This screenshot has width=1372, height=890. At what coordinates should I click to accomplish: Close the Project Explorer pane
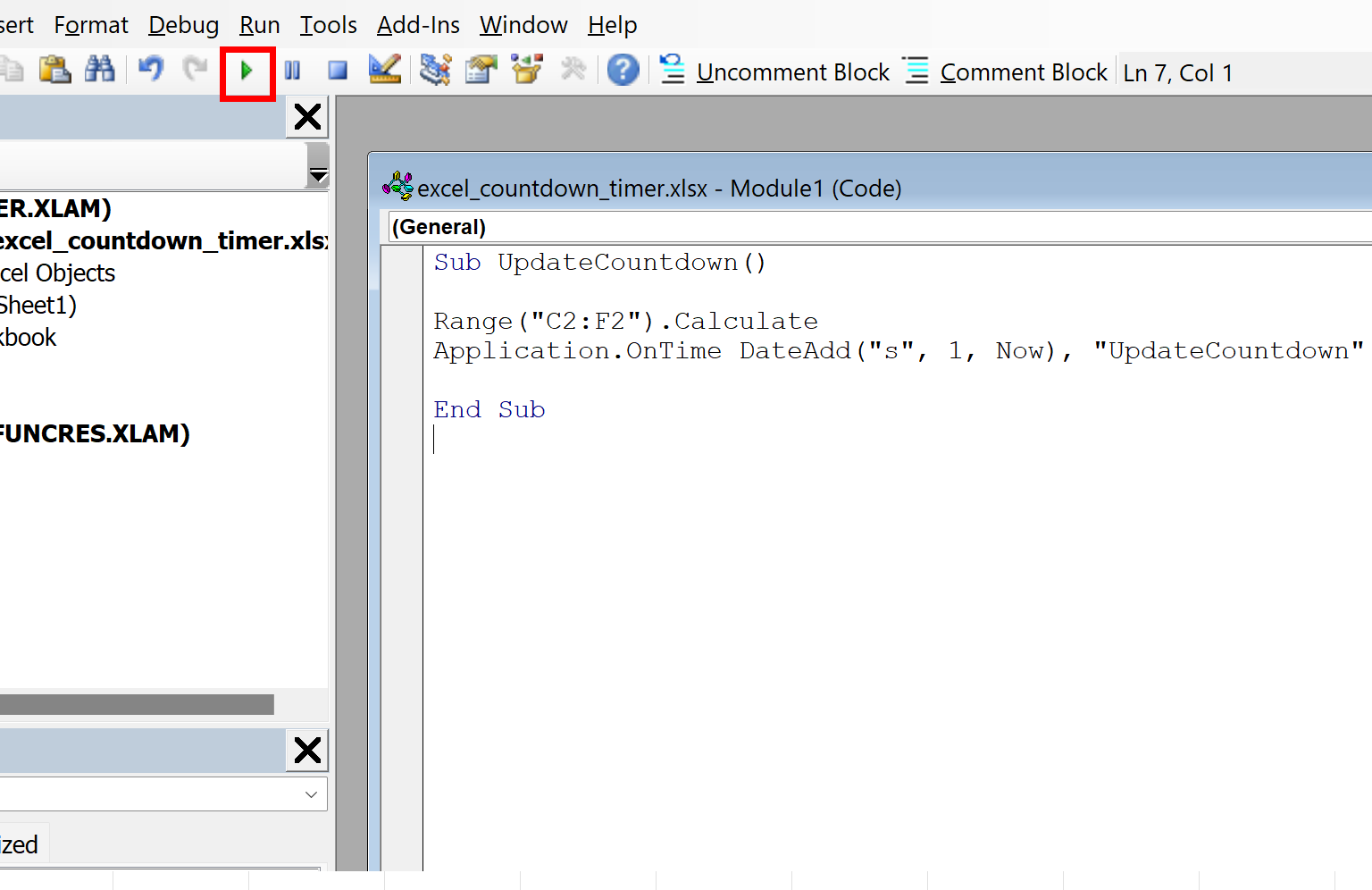(307, 117)
